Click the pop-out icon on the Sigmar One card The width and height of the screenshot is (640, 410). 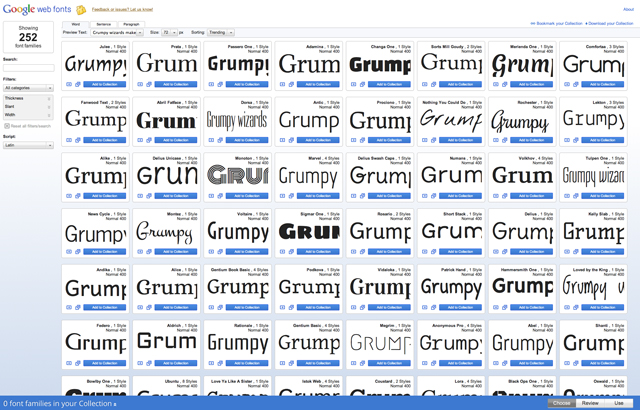[291, 252]
